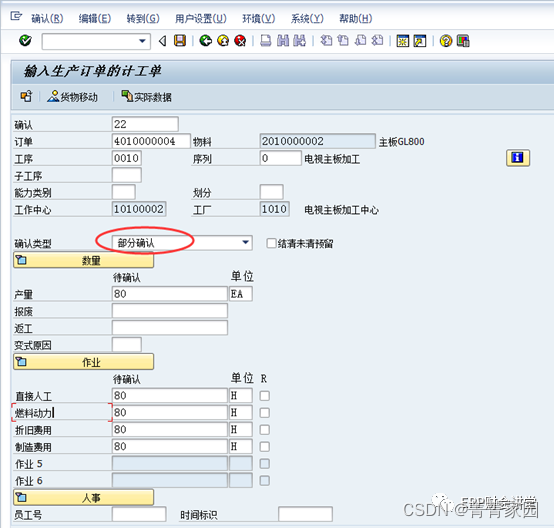This screenshot has height=528, width=554.
Task: Click the SAP menu icon at top-left
Action: click(x=16, y=16)
